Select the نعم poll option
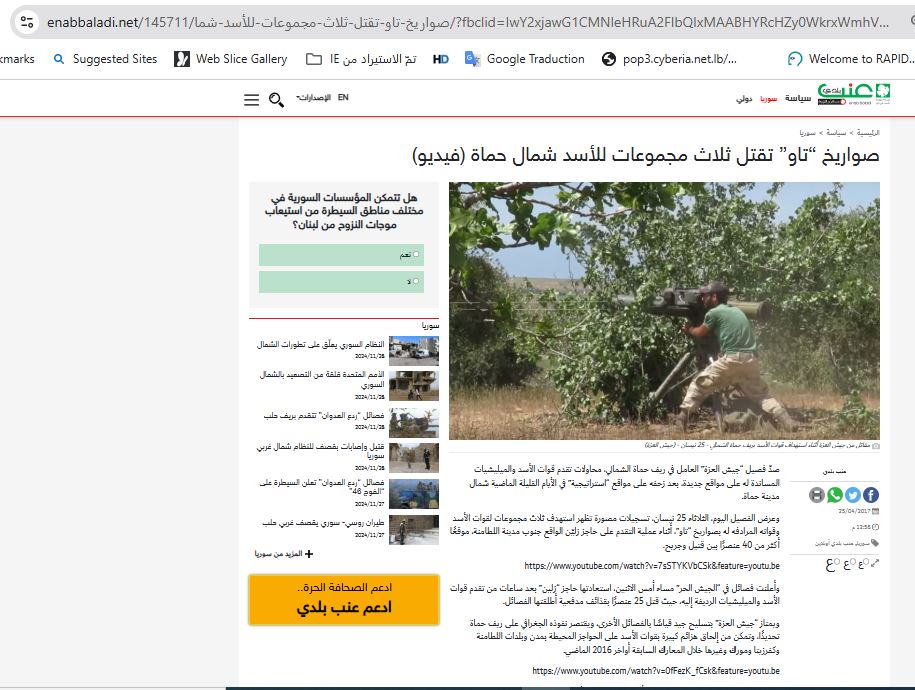915x690 pixels. (x=416, y=255)
